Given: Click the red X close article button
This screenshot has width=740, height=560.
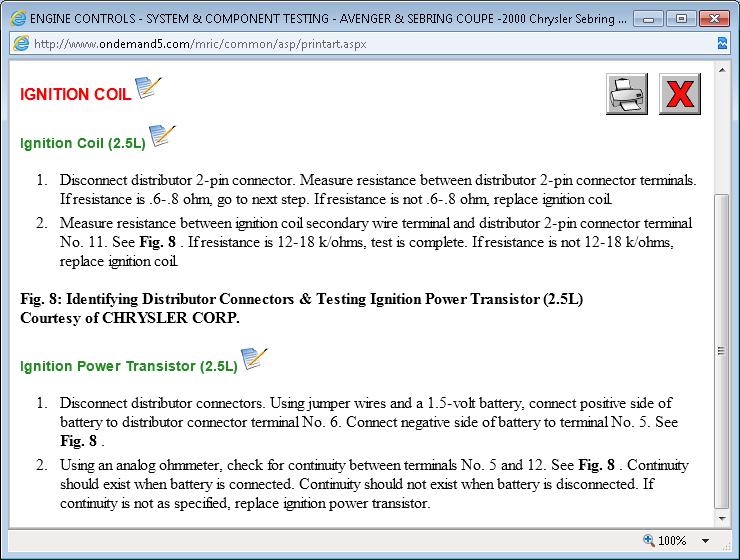Looking at the screenshot, I should pos(680,94).
